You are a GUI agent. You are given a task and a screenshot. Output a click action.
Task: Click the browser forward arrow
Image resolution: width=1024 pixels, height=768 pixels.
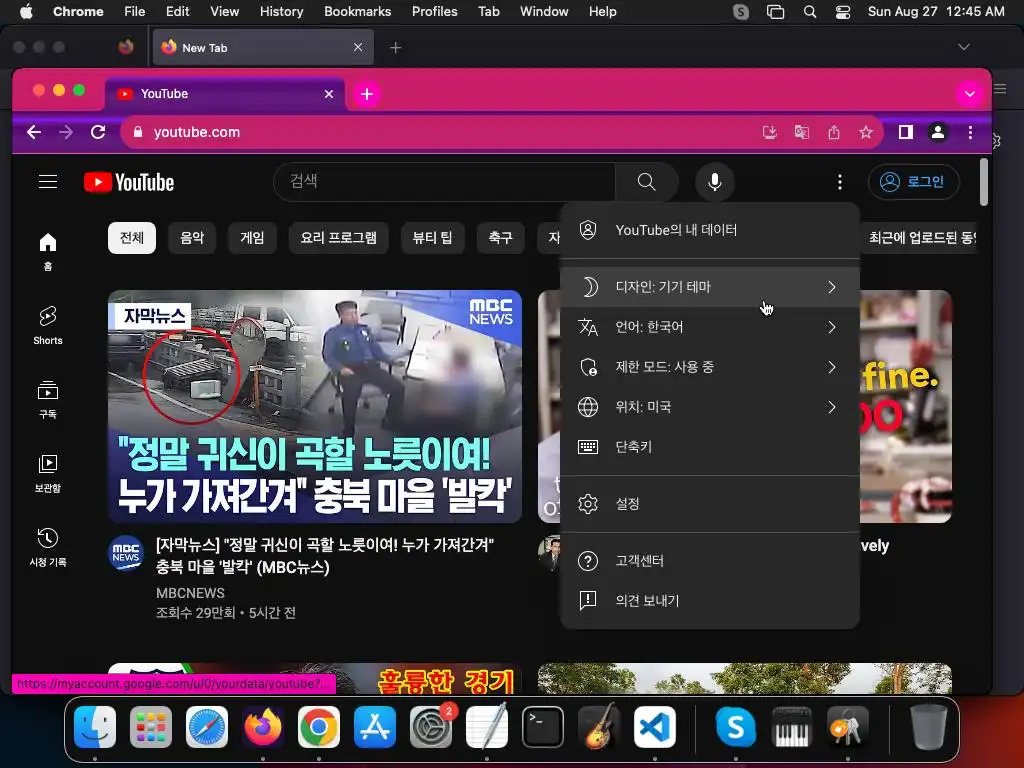coord(66,133)
